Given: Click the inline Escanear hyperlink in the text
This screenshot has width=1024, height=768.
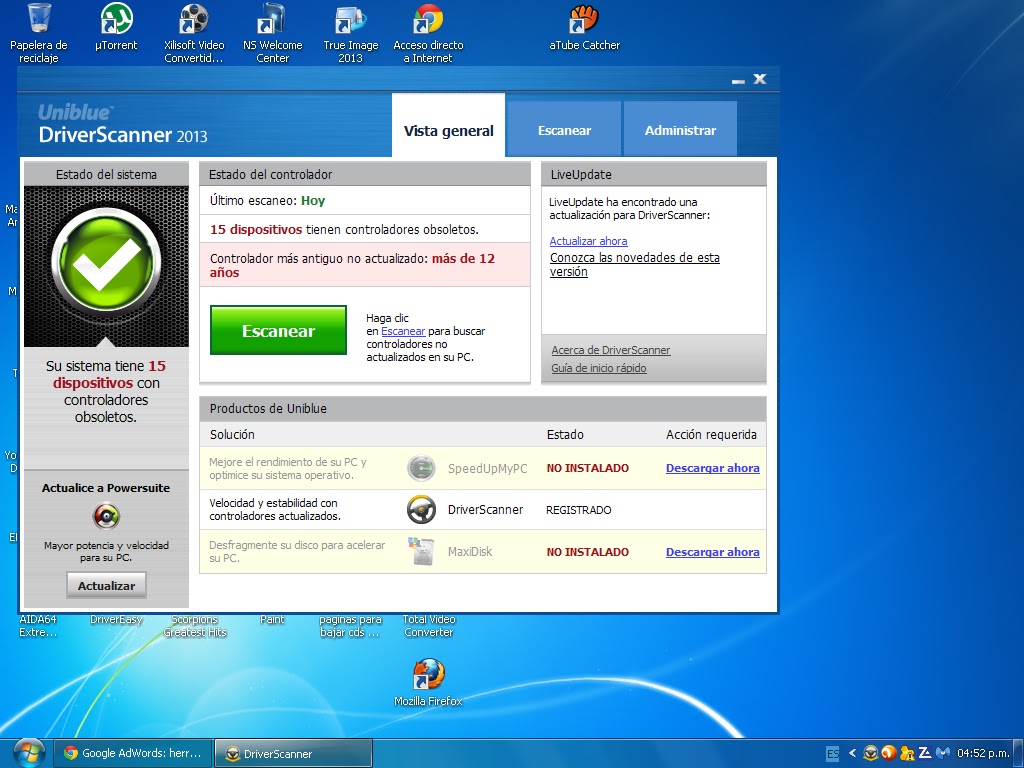Looking at the screenshot, I should click(403, 331).
